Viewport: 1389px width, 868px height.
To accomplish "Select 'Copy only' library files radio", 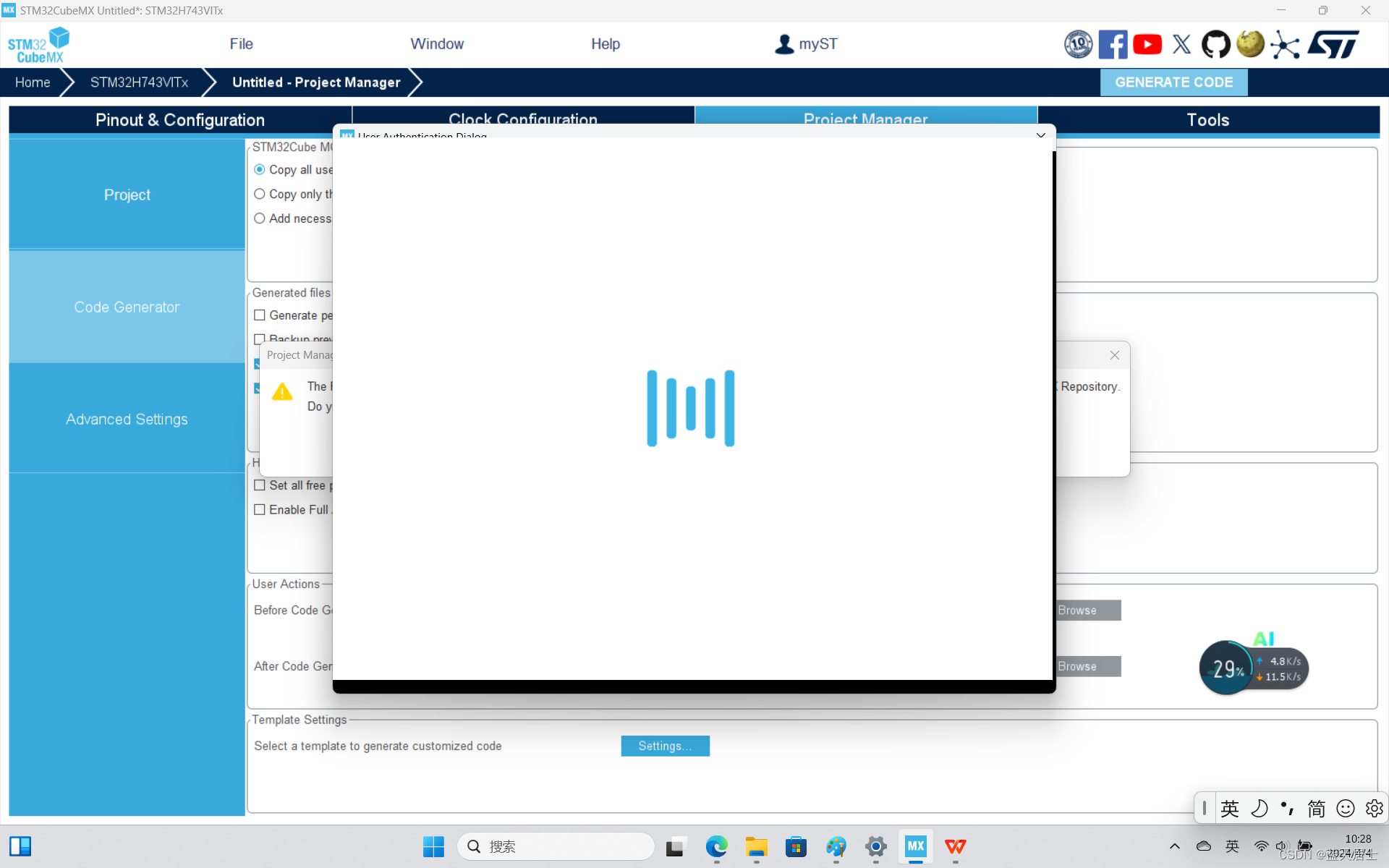I will pyautogui.click(x=260, y=194).
